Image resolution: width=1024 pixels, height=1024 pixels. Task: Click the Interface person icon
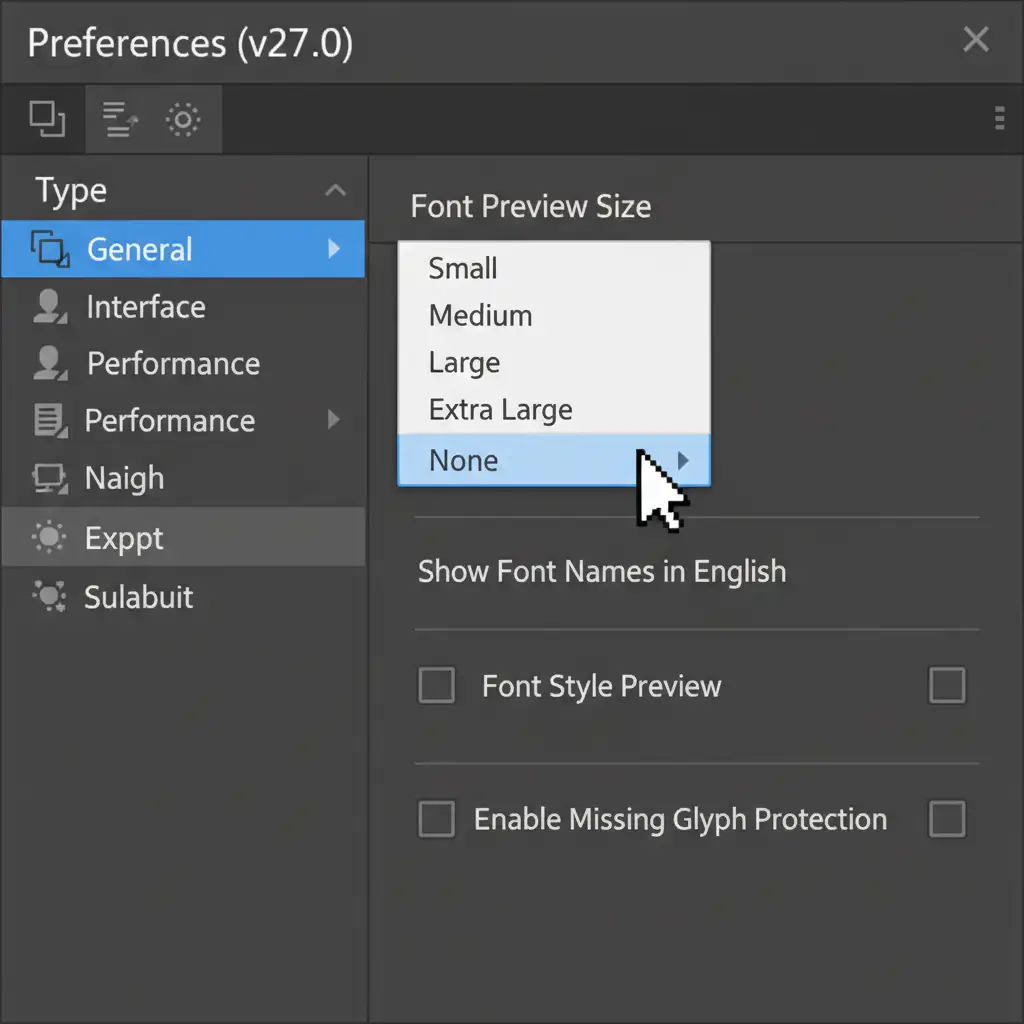point(49,307)
